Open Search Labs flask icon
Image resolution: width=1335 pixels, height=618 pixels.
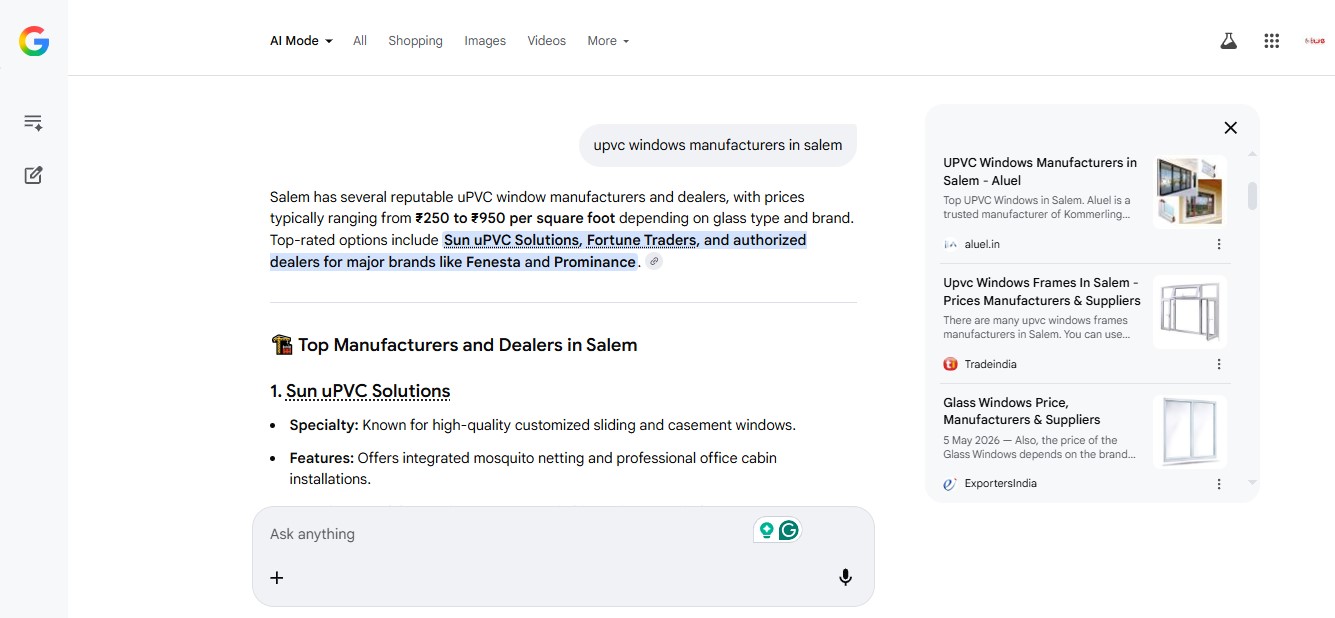(1228, 41)
